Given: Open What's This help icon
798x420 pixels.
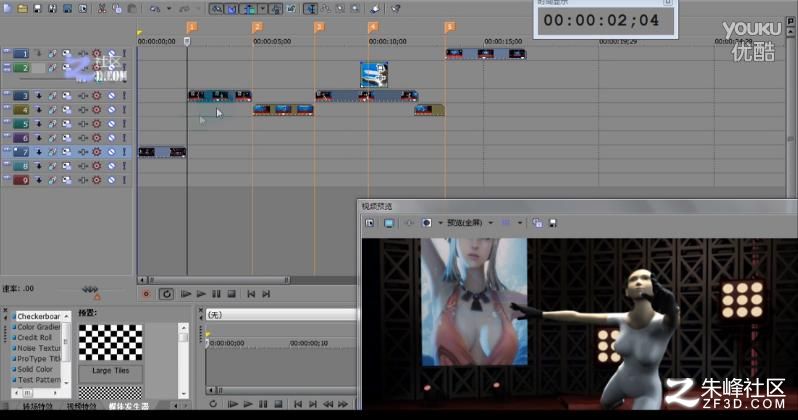Looking at the screenshot, I should click(x=395, y=8).
